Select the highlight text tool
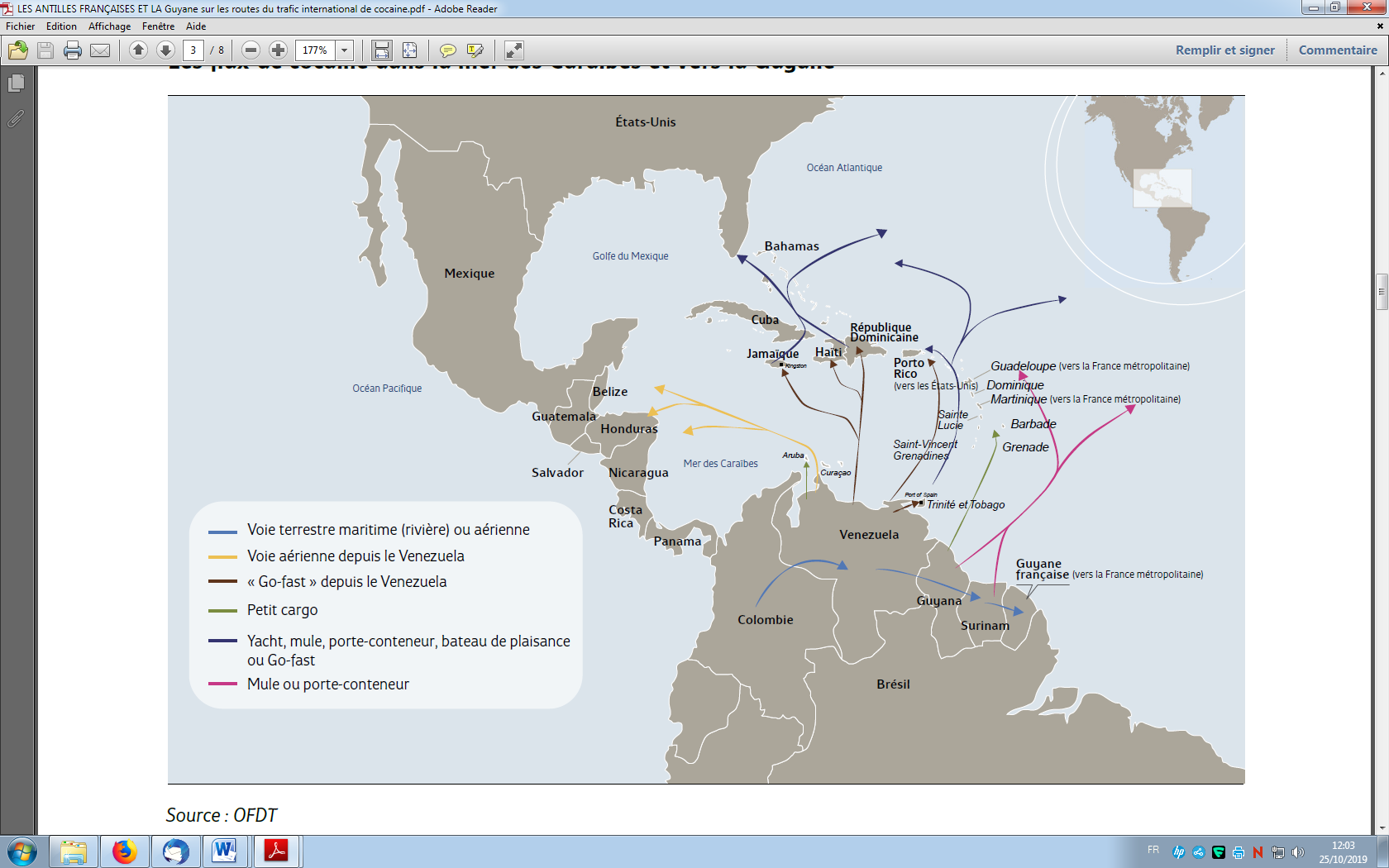This screenshot has width=1389, height=868. click(x=475, y=50)
